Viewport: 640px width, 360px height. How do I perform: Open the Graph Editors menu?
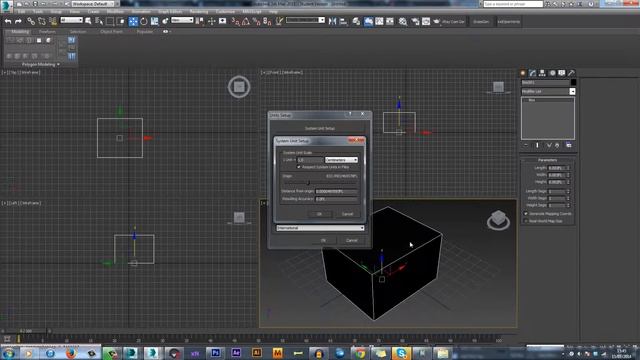click(170, 11)
